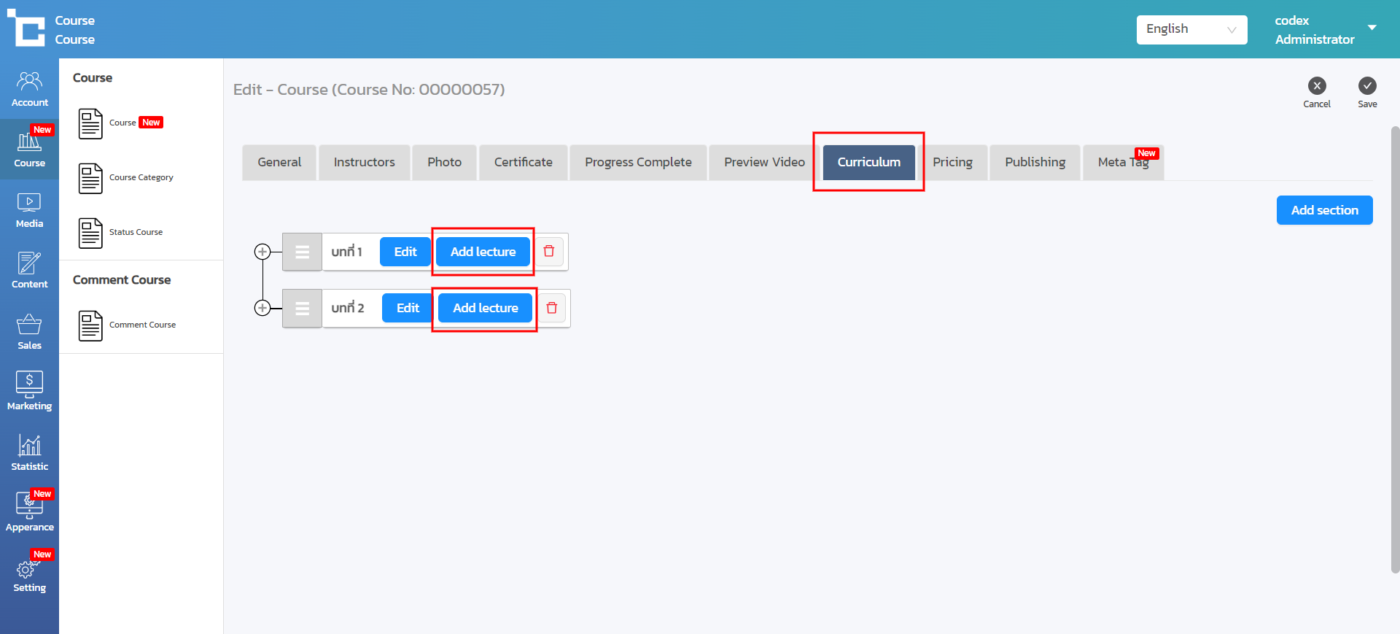
Task: Click the Add section button
Action: [x=1324, y=210]
